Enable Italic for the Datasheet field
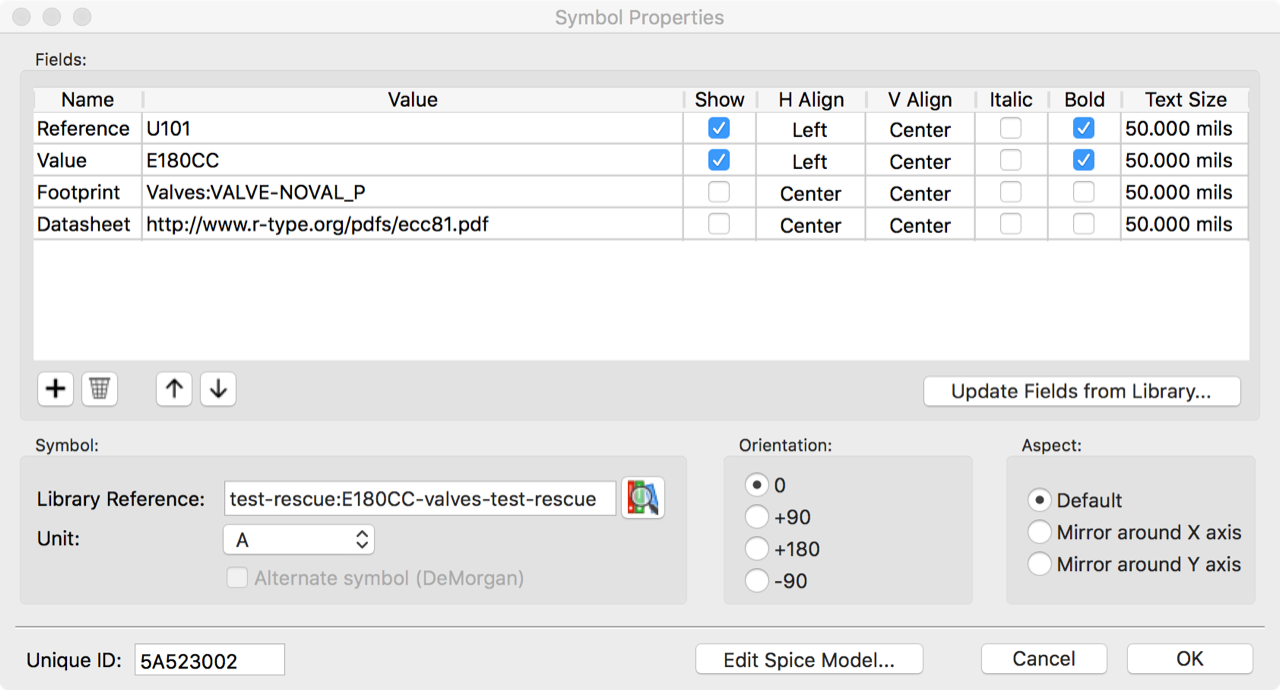Image resolution: width=1280 pixels, height=690 pixels. [1011, 224]
